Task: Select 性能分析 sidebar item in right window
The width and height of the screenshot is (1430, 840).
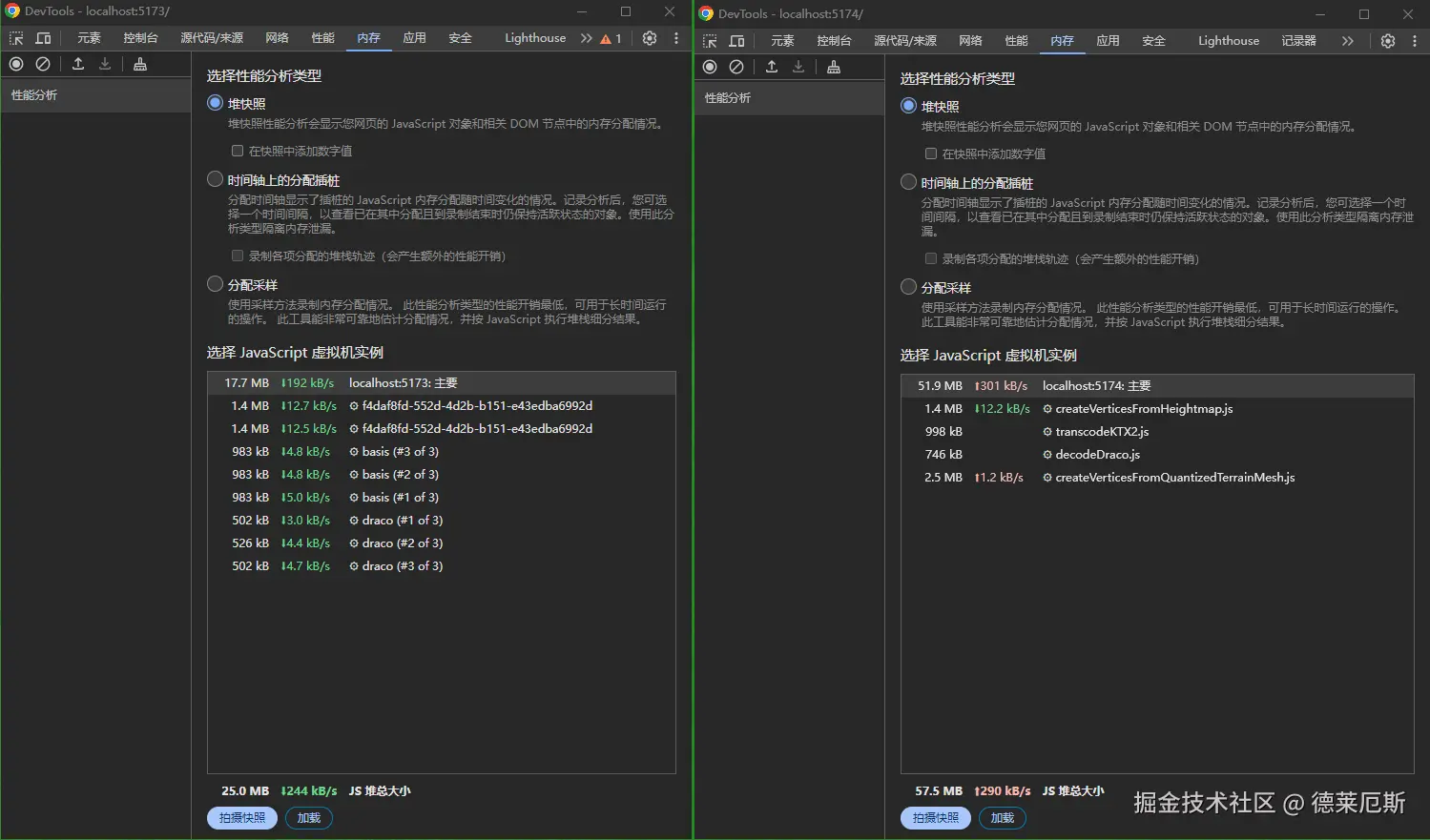Action: 789,98
